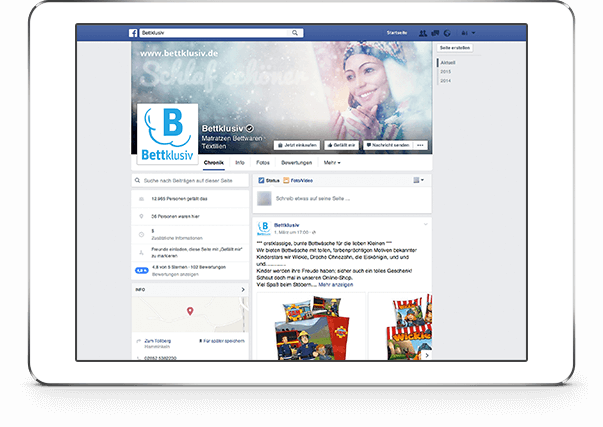Screen dimensions: 603x427
Task: Jump to 2015 in timeline navigator
Action: tap(445, 72)
